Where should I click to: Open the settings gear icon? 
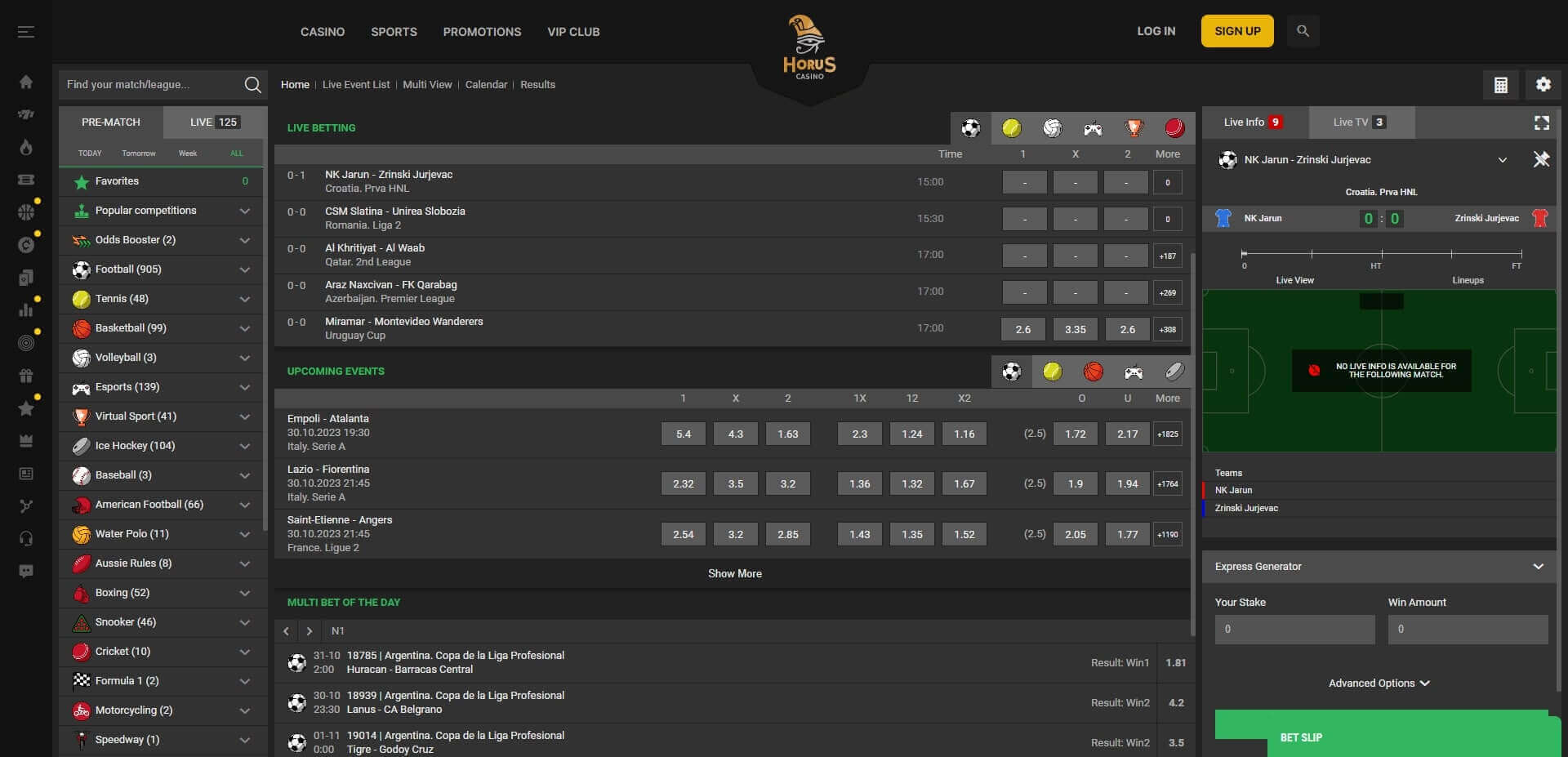click(x=1543, y=85)
